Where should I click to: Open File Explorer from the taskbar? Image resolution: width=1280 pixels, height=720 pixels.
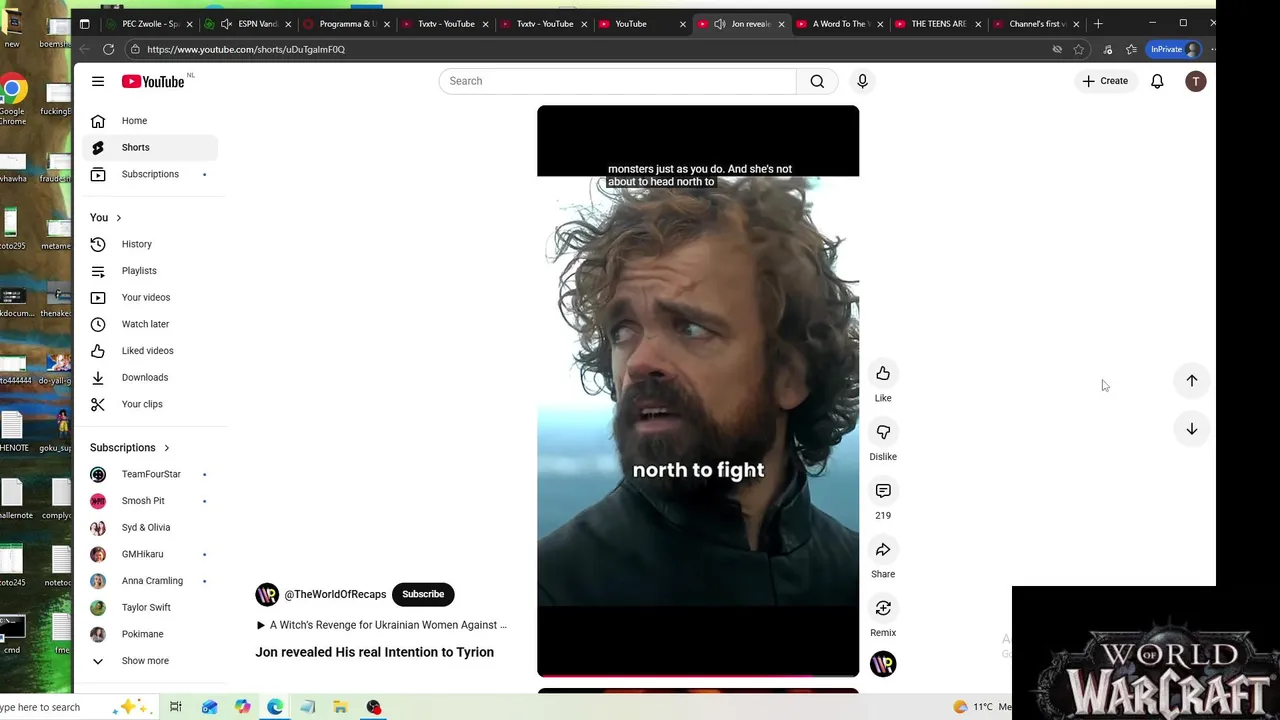[340, 707]
